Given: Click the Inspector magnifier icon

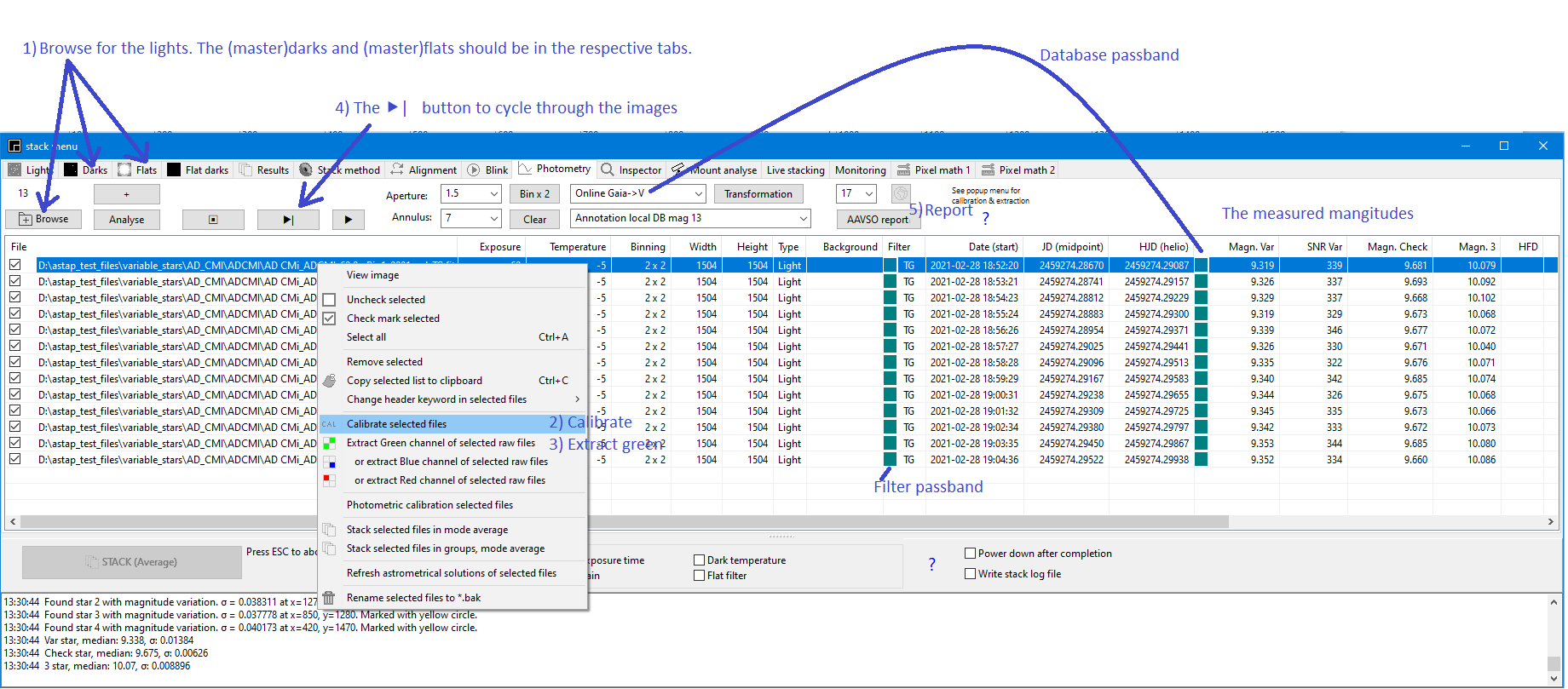Looking at the screenshot, I should click(608, 169).
